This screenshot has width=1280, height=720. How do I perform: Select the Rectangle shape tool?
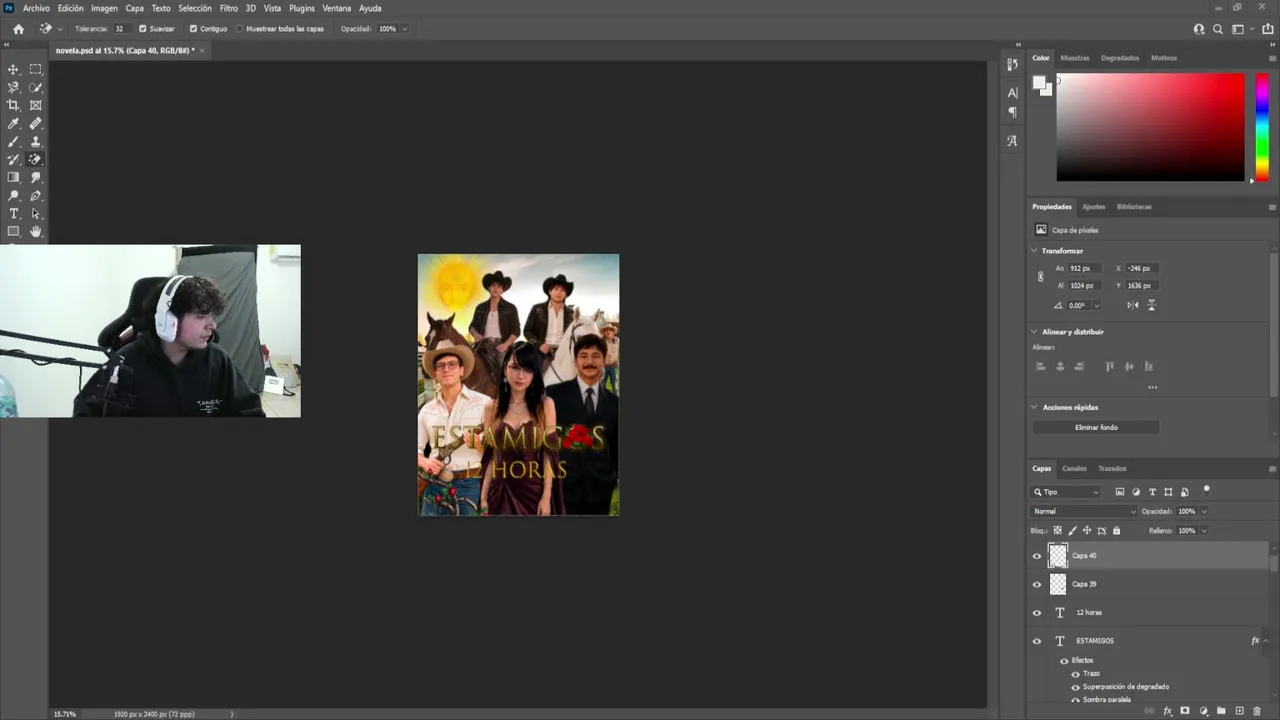pos(14,231)
